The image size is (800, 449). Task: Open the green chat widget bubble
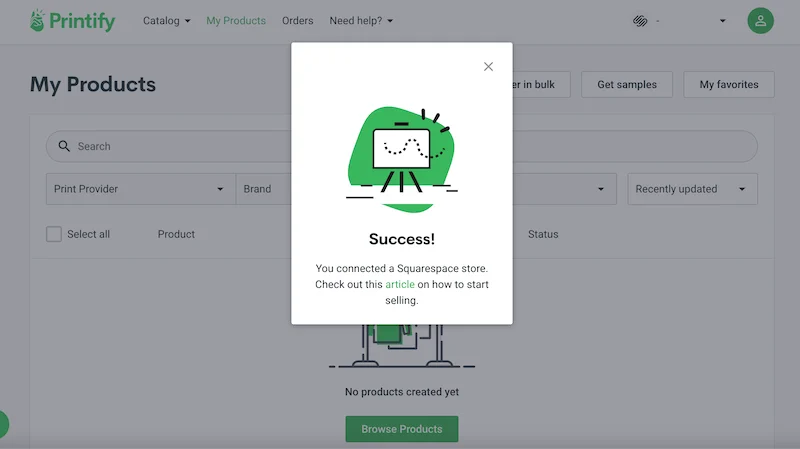(3, 424)
